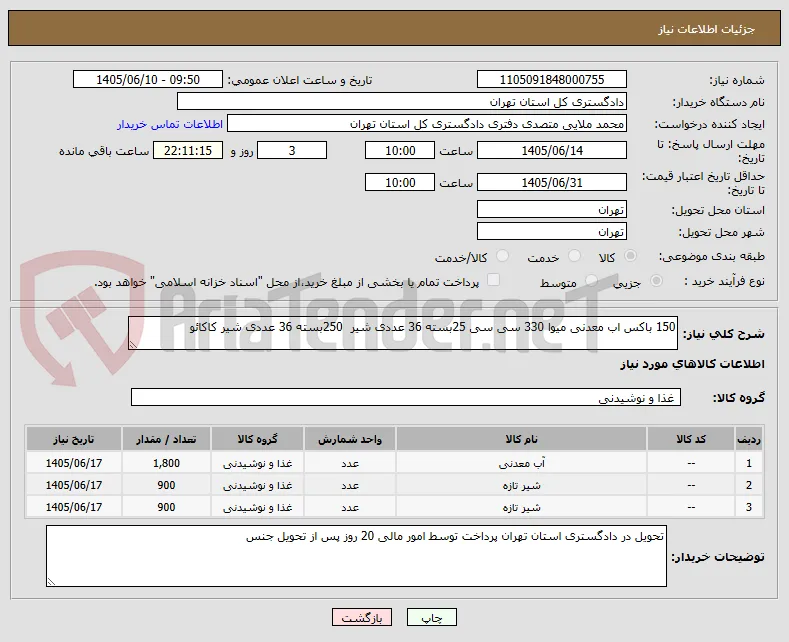Click the quantity cell 1,800
Viewport: 789px width, 642px height.
[166, 463]
